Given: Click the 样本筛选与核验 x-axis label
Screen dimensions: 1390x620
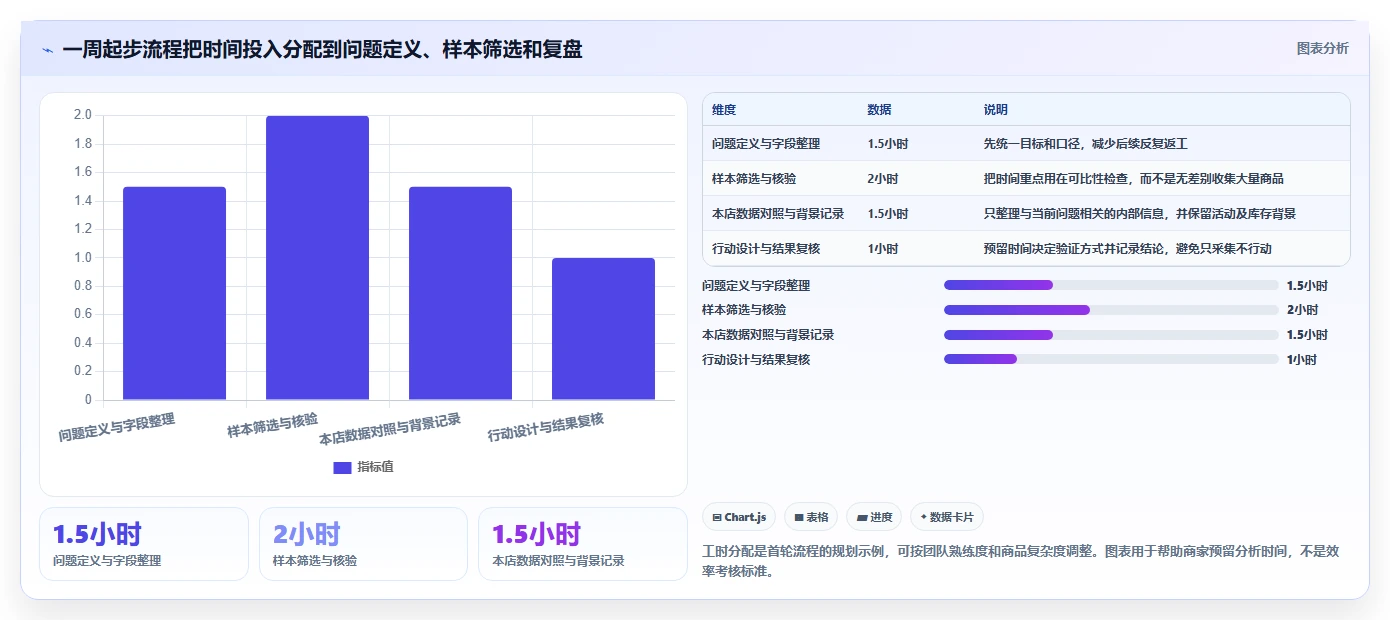Looking at the screenshot, I should tap(272, 425).
